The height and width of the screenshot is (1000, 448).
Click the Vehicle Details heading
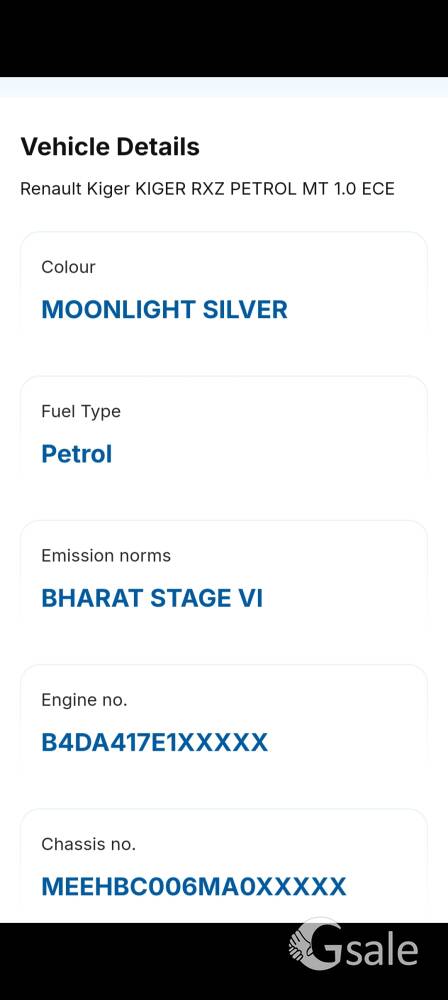[110, 147]
